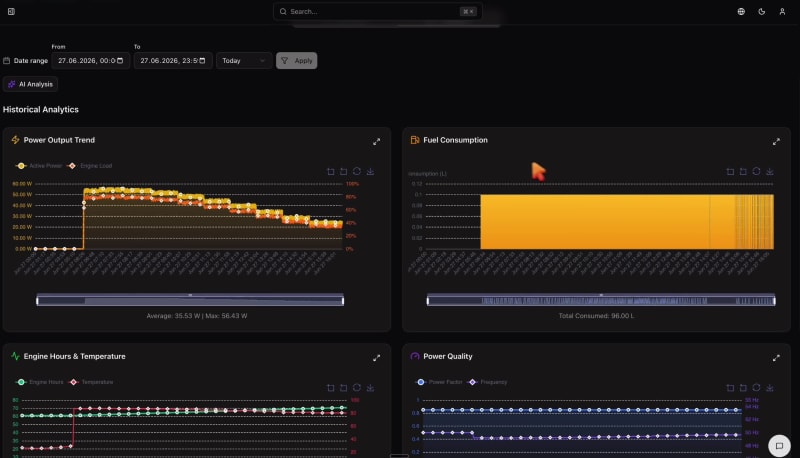The height and width of the screenshot is (458, 800).
Task: Toggle the Active Power legend series
Action: click(x=39, y=166)
